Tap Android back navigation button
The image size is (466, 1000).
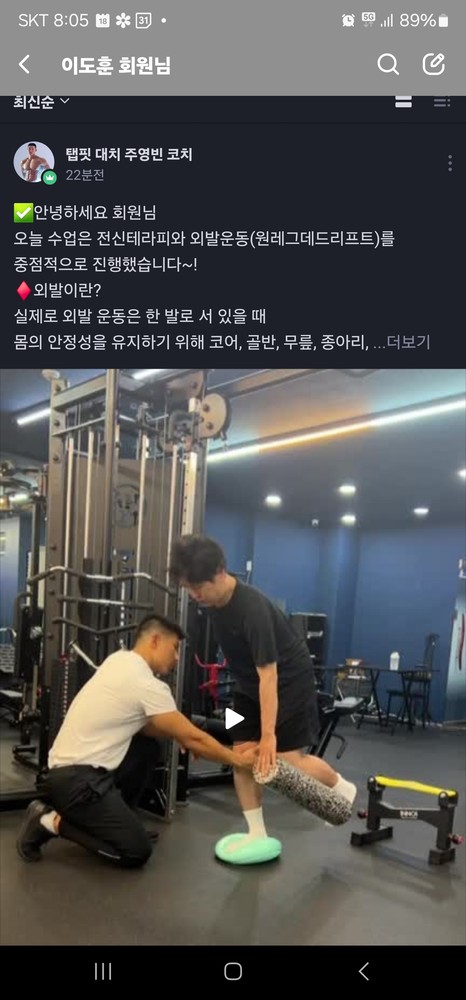(363, 971)
